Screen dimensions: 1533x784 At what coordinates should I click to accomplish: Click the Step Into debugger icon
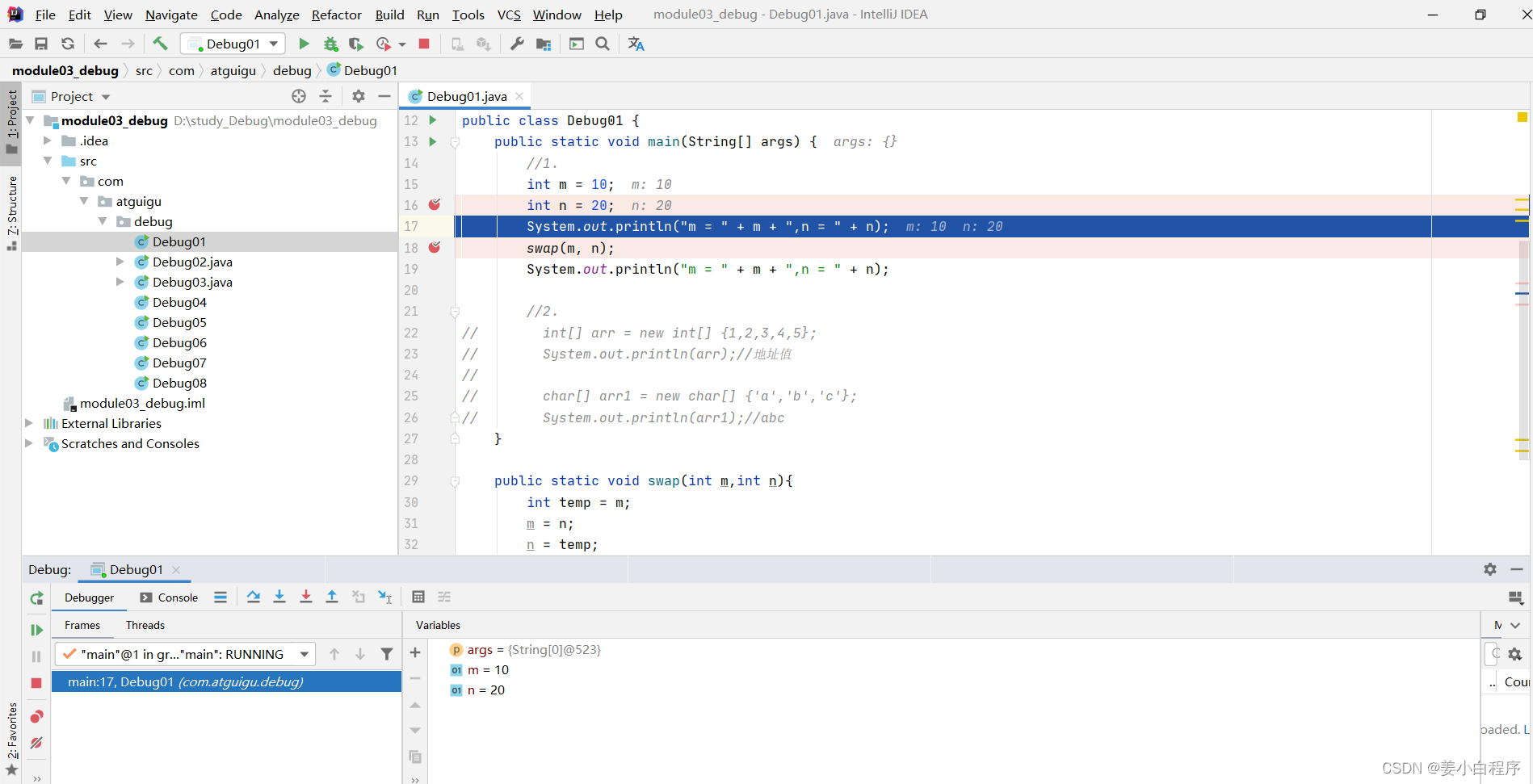[x=279, y=597]
